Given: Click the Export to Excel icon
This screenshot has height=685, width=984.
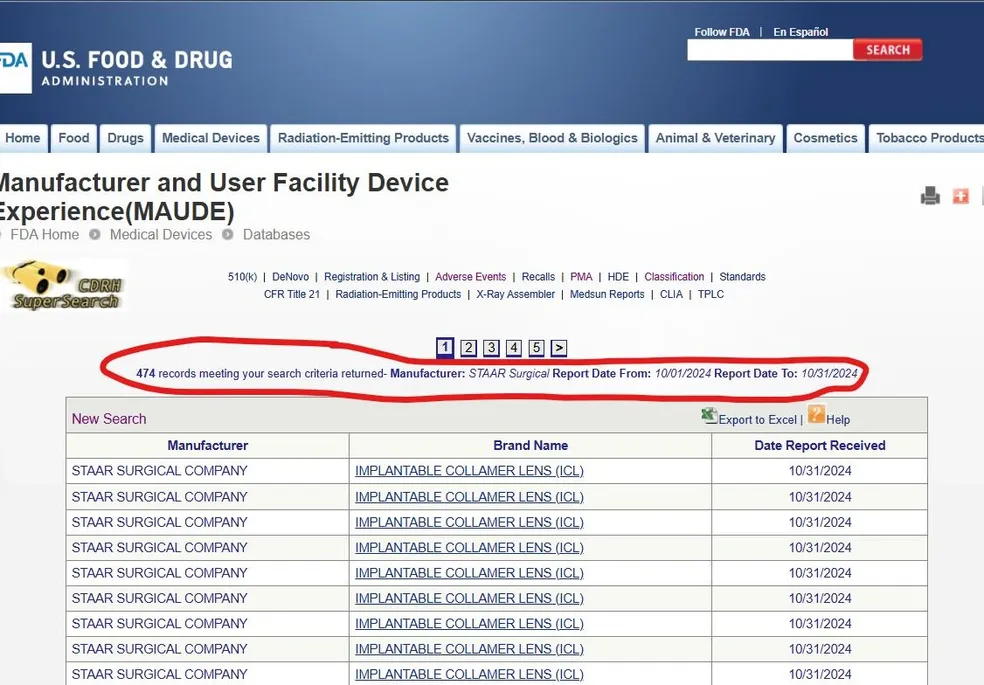Looking at the screenshot, I should click(x=710, y=416).
